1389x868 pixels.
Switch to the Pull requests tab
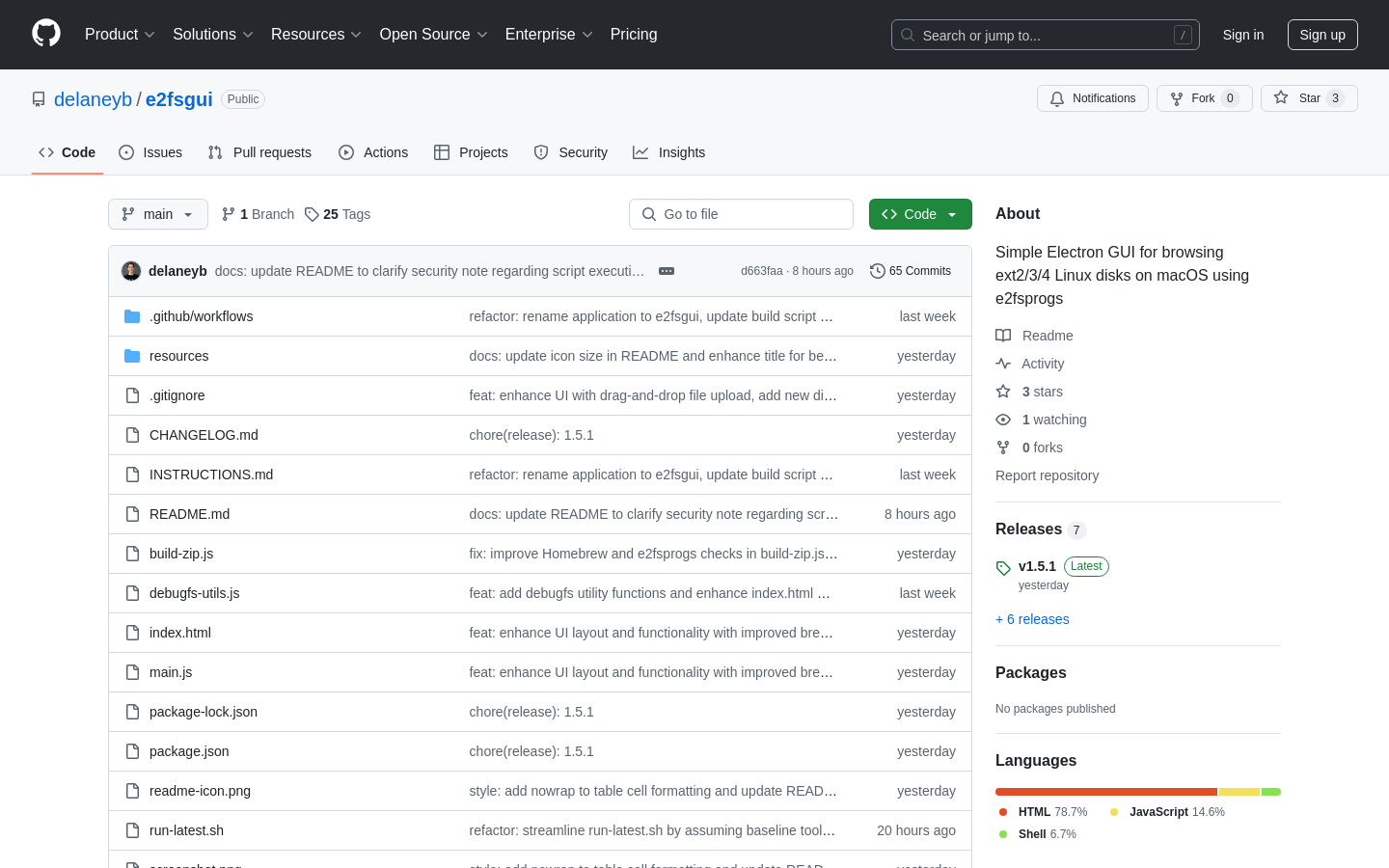[259, 152]
